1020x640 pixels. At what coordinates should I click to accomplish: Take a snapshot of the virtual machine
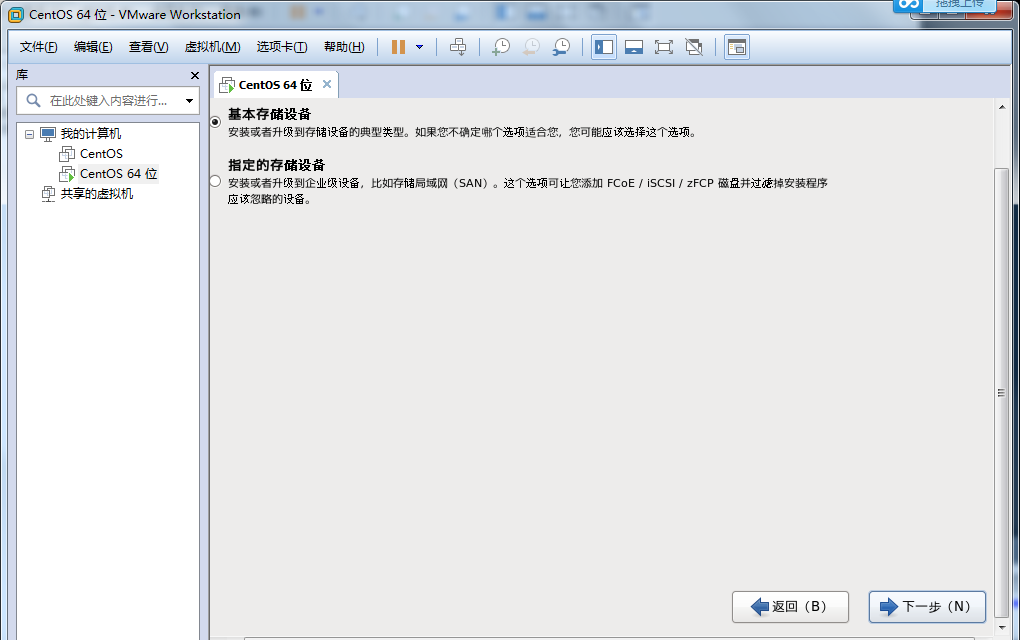tap(501, 46)
